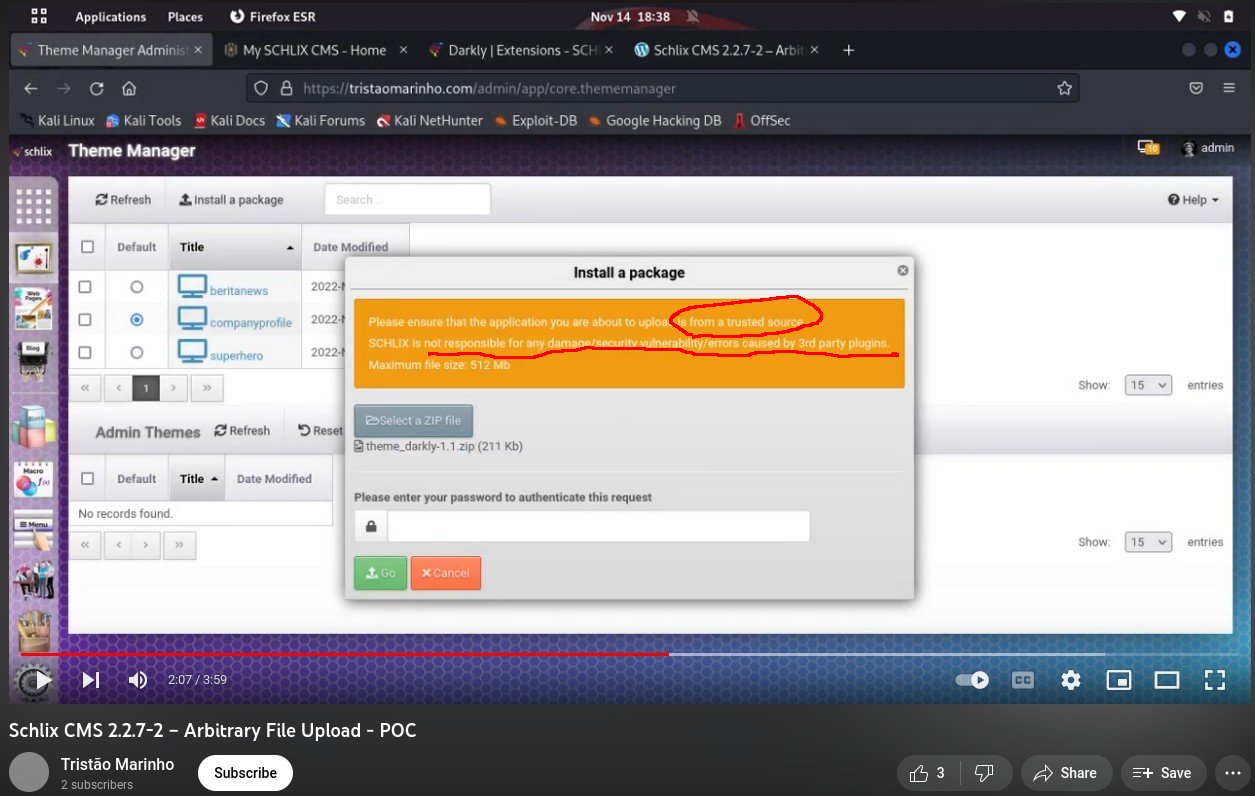Switch to Theme Manager Administration tab
1255x796 pixels.
(x=111, y=50)
